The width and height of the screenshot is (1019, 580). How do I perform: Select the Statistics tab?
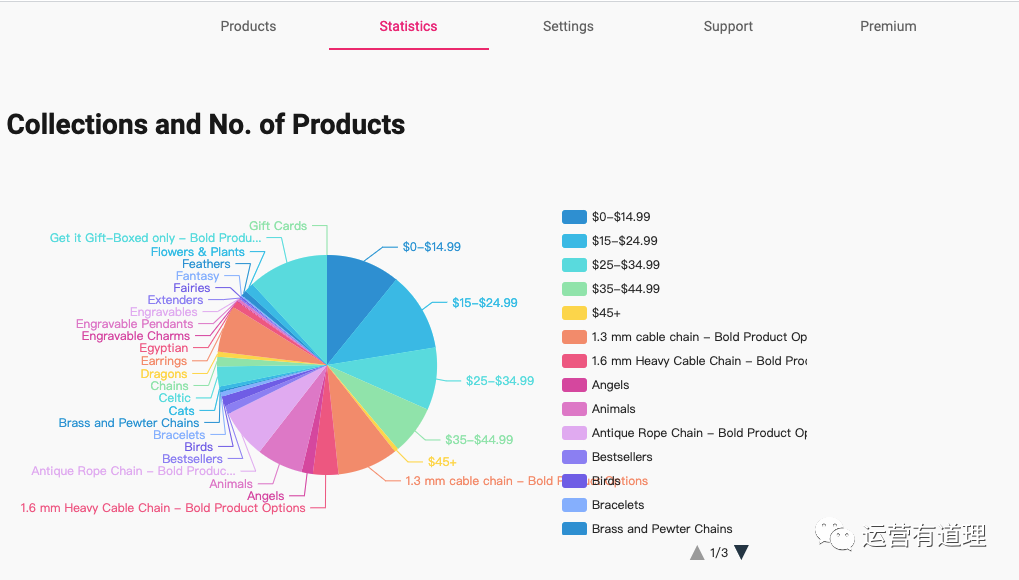(x=408, y=26)
